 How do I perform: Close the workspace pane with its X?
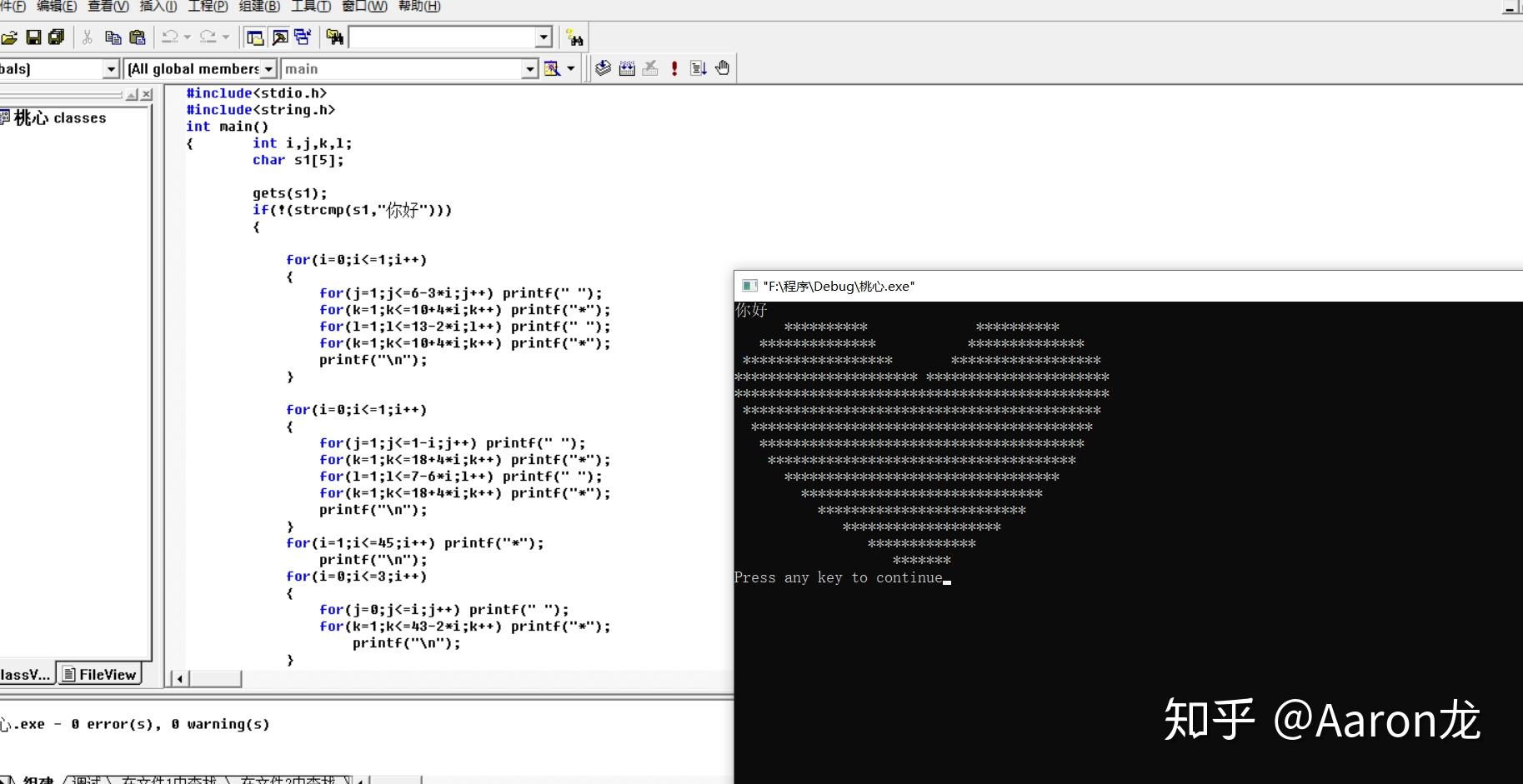147,94
